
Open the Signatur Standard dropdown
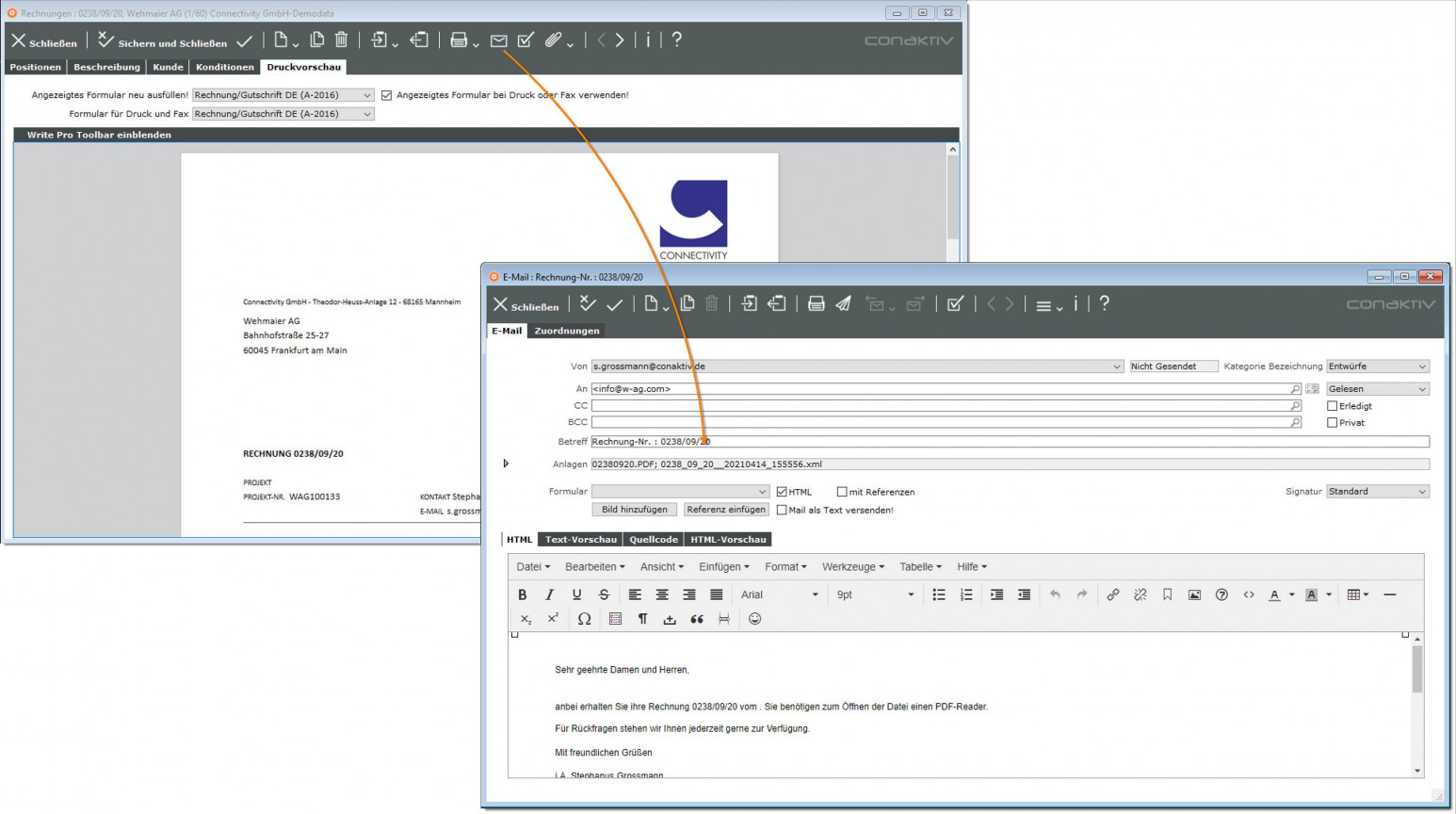[1377, 491]
